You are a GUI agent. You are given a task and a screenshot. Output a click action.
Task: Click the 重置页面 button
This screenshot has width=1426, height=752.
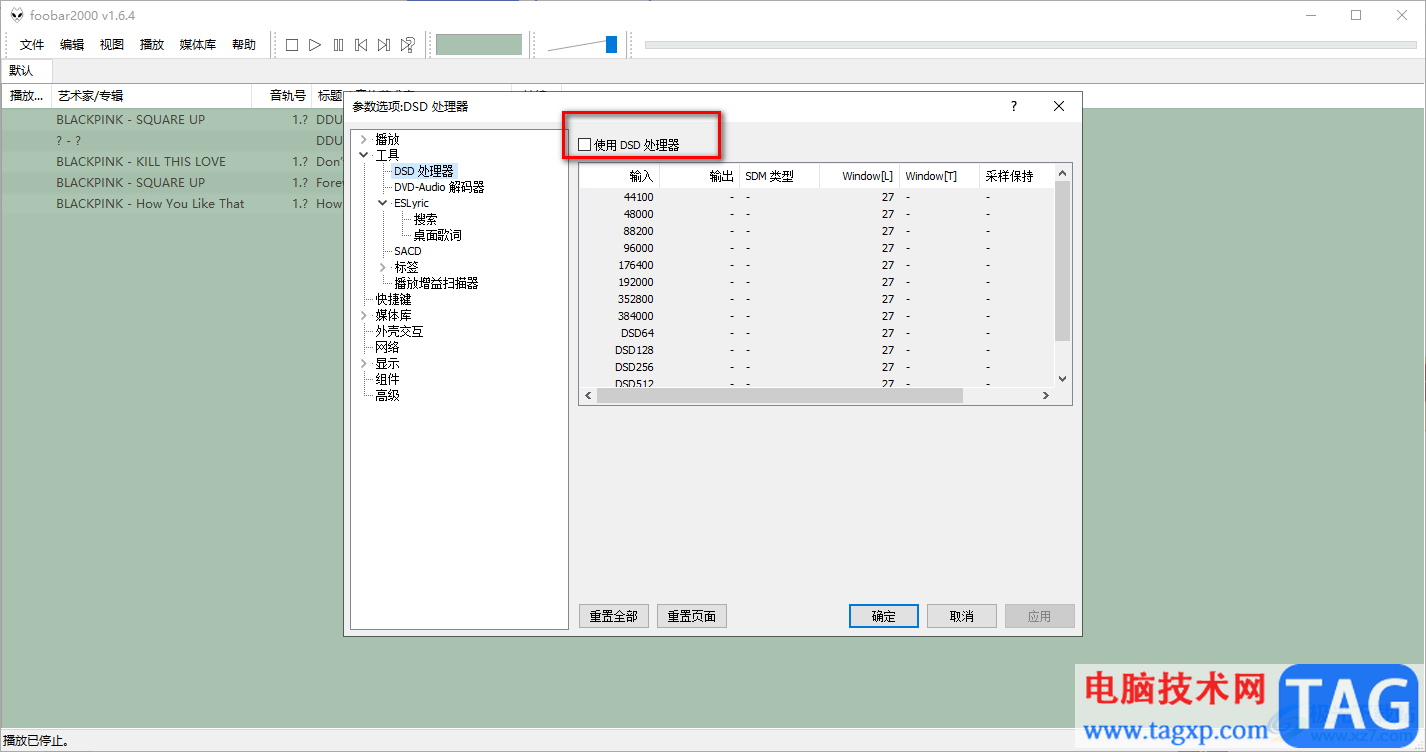(x=692, y=616)
